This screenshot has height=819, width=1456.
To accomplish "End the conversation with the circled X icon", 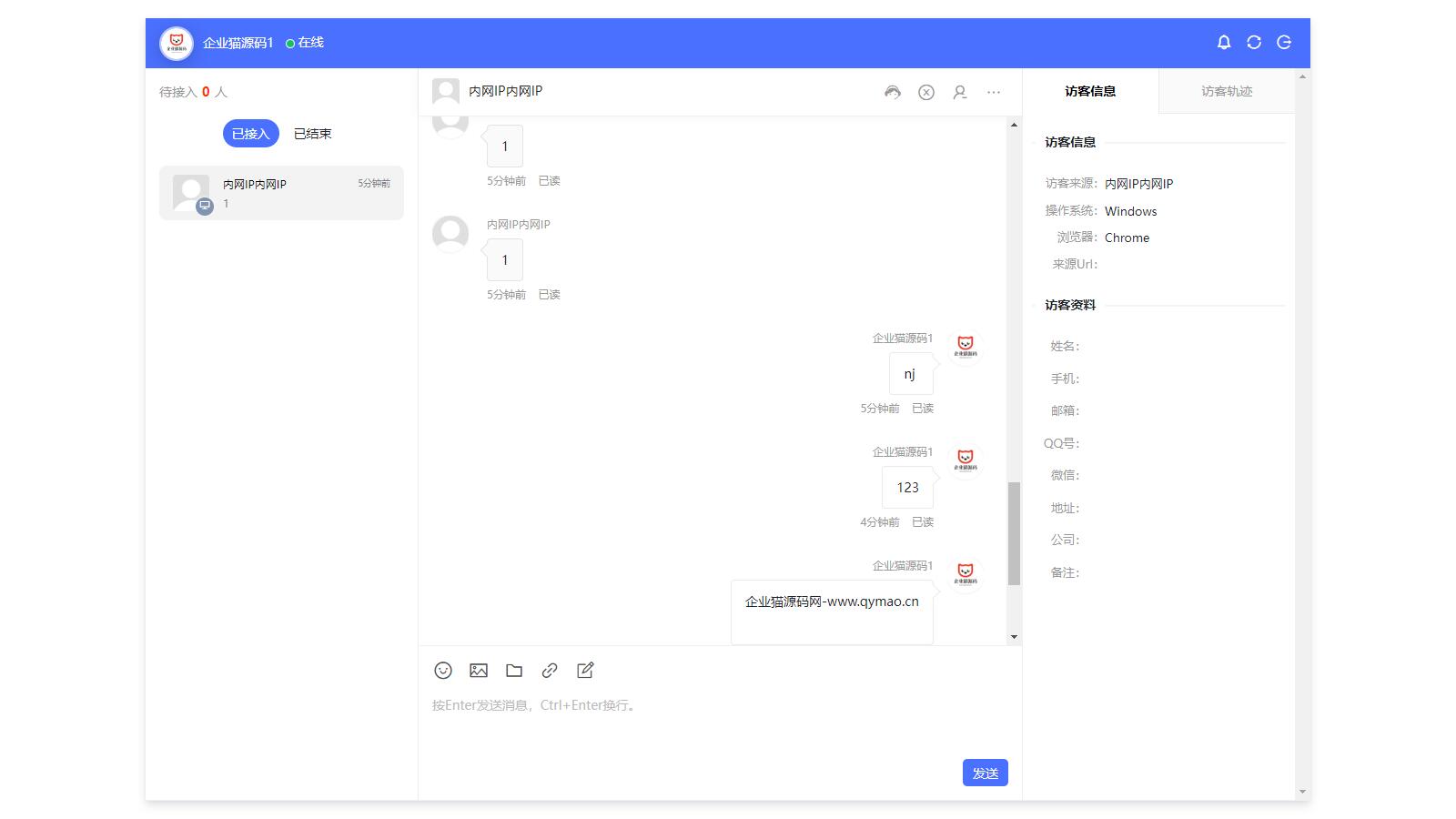I will pyautogui.click(x=926, y=92).
